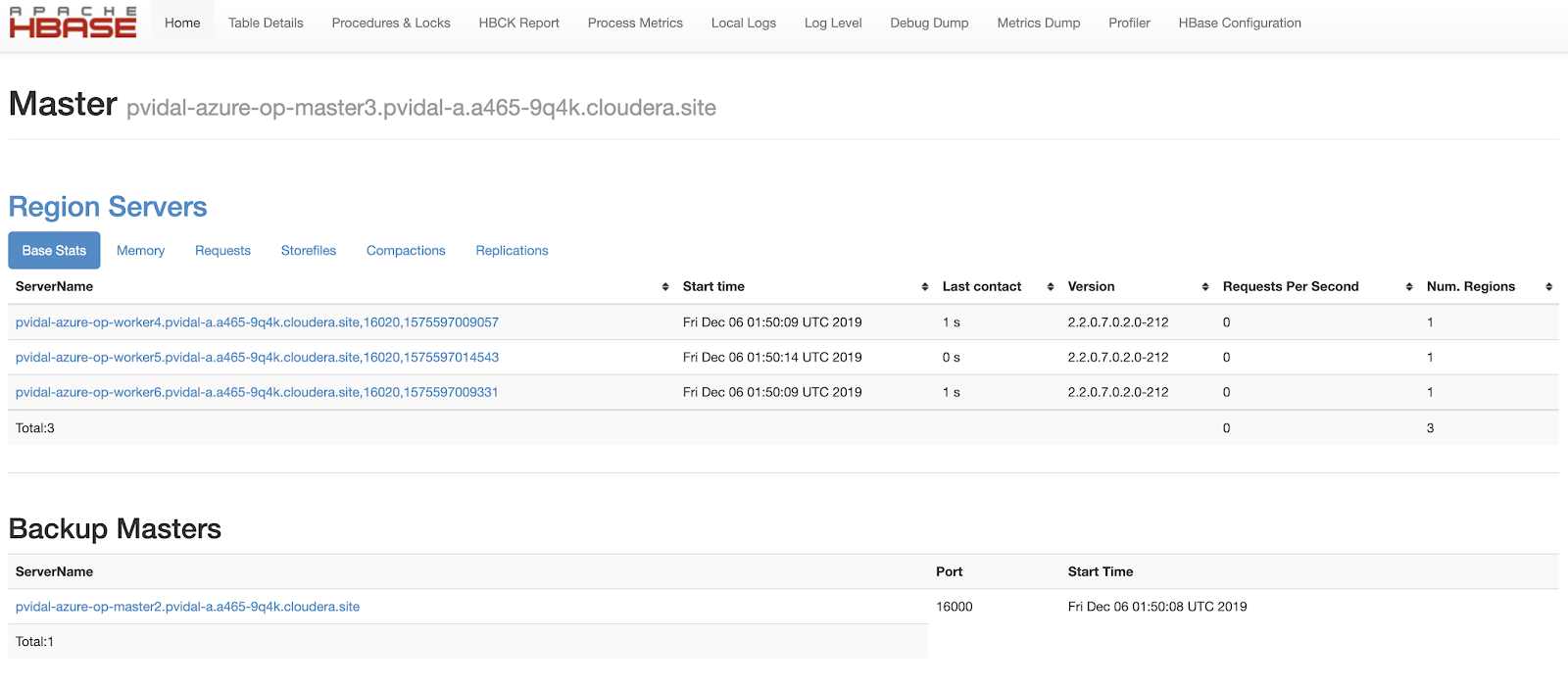Viewport: 1568px width, 690px height.
Task: Click the Apache HBase logo
Action: (73, 24)
